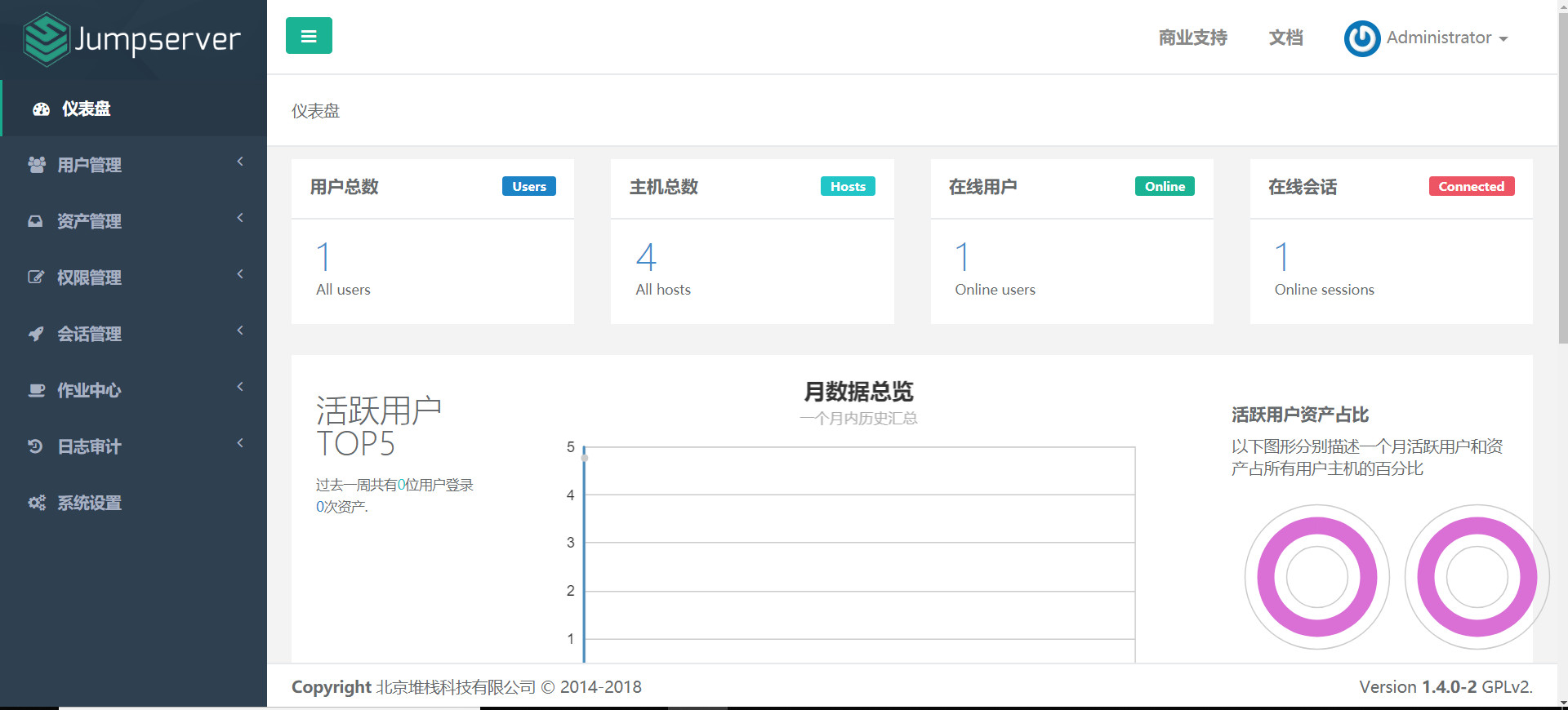This screenshot has width=1568, height=710.
Task: Click the dashboard gauge icon beside 仪表盘
Action: [x=41, y=109]
